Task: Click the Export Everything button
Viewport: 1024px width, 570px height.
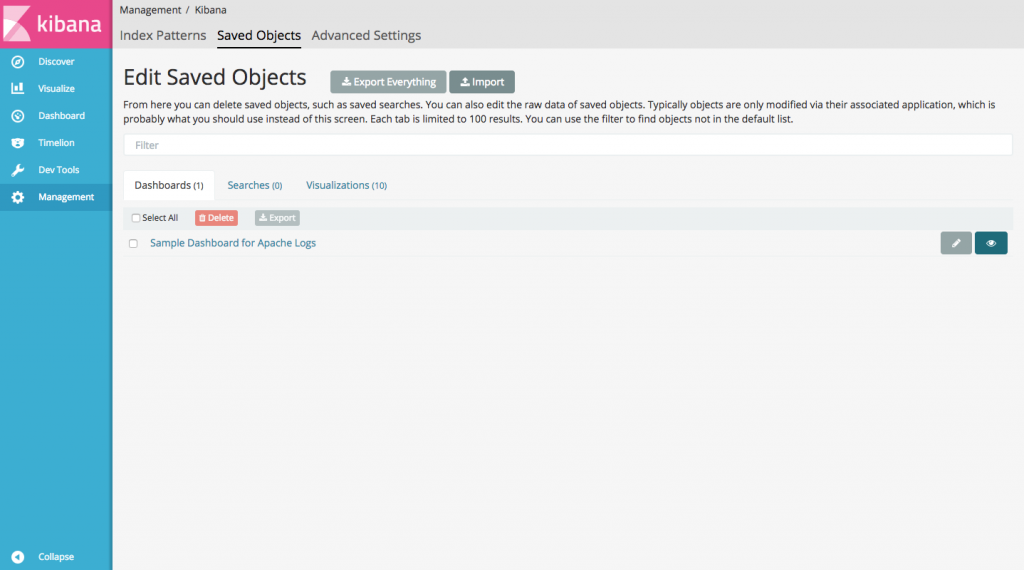Action: [x=388, y=82]
